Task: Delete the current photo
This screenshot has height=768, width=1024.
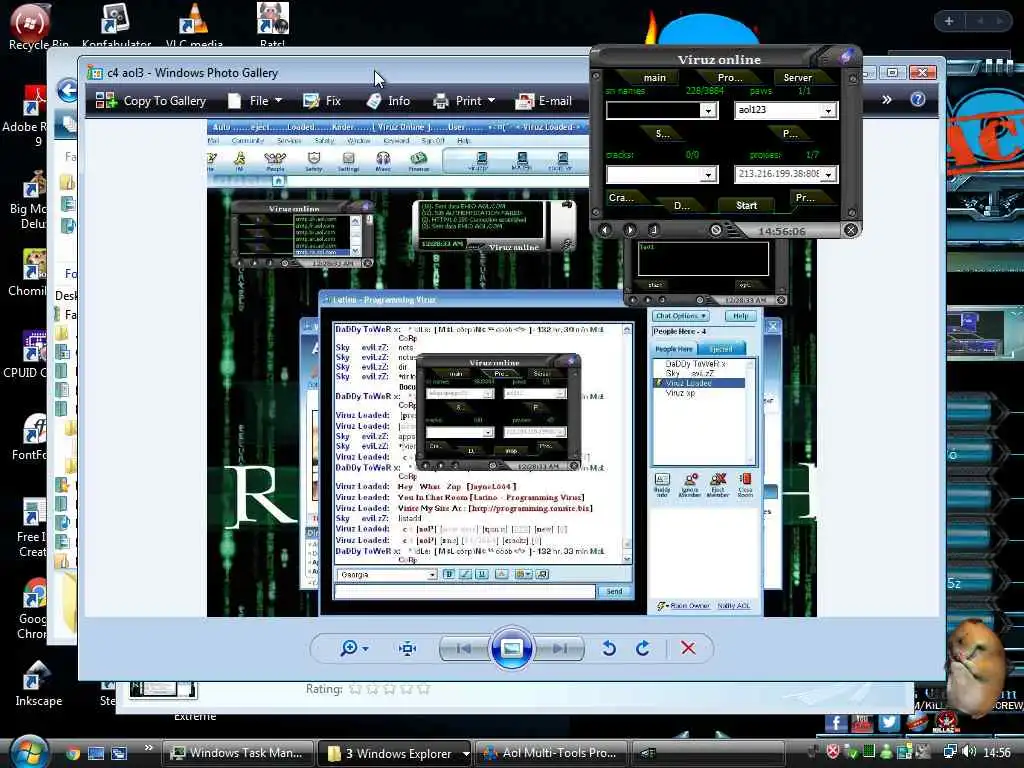Action: pyautogui.click(x=688, y=648)
